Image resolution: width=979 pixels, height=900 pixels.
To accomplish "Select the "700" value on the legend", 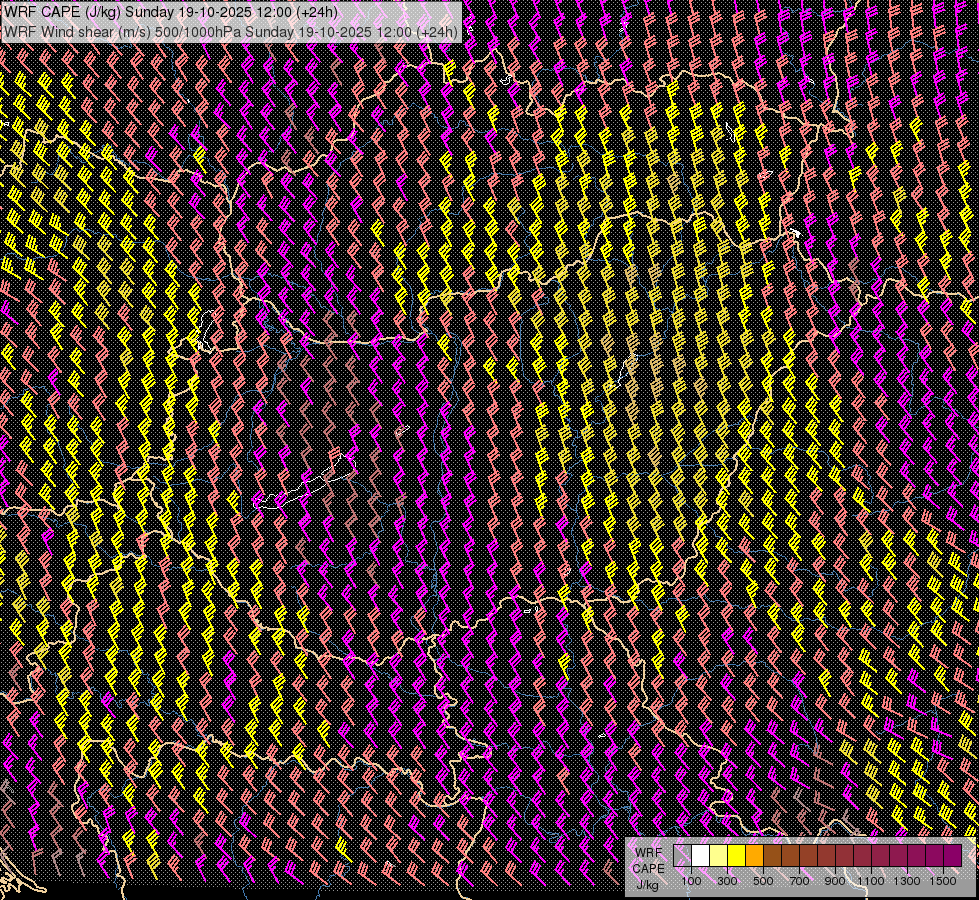I will [x=799, y=881].
